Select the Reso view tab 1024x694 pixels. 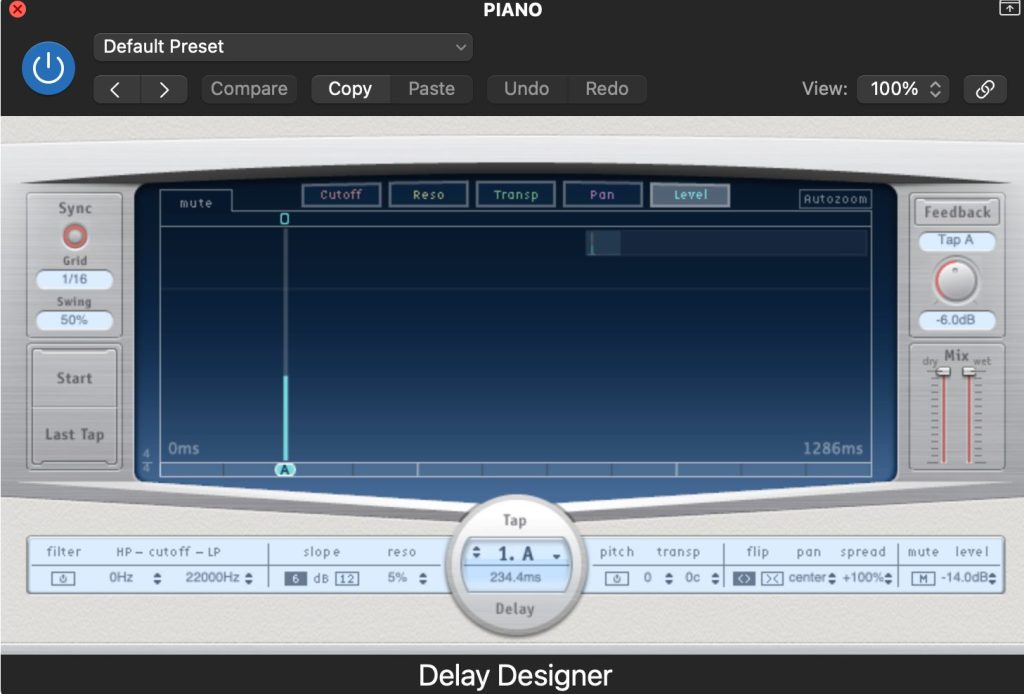[428, 195]
